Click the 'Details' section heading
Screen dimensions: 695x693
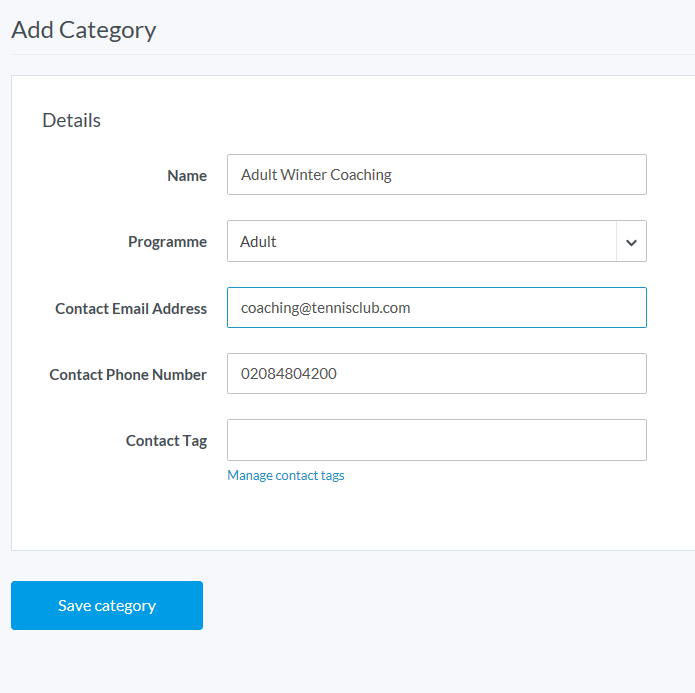pyautogui.click(x=71, y=121)
